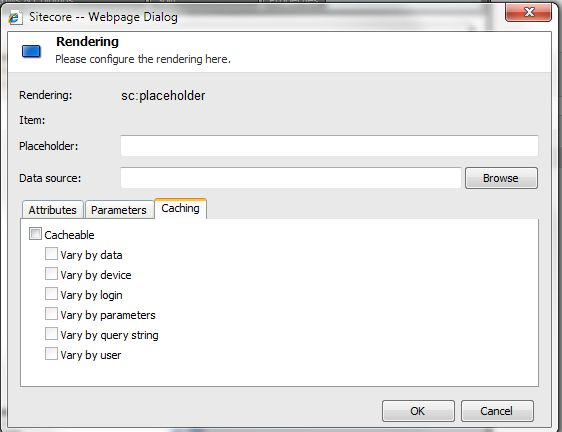Confirm with the OK button

coord(418,411)
